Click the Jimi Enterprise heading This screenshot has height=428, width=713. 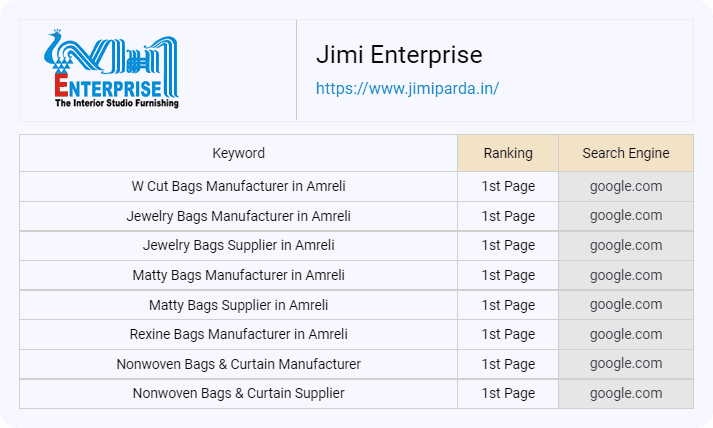click(399, 55)
